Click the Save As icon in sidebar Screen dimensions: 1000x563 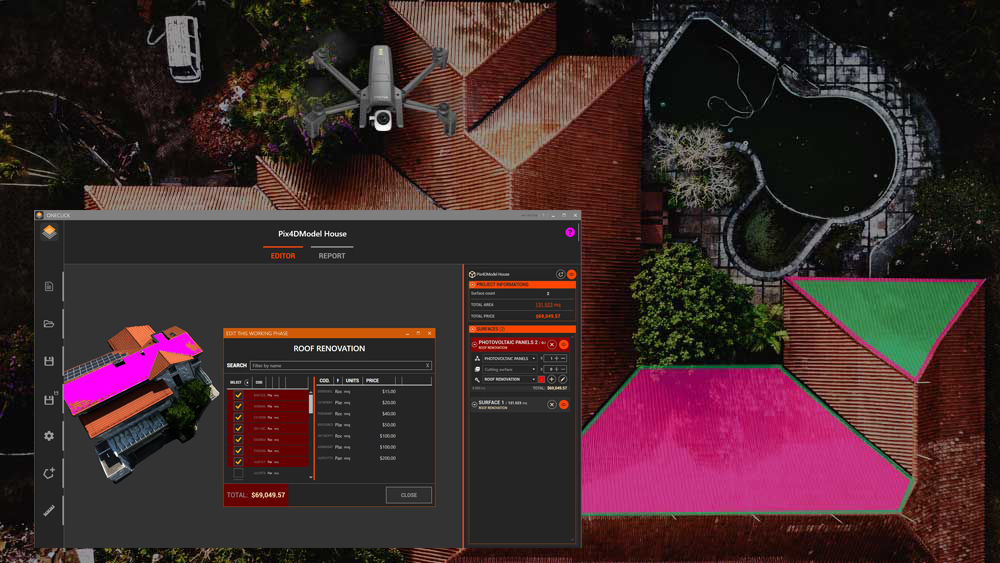coord(50,399)
